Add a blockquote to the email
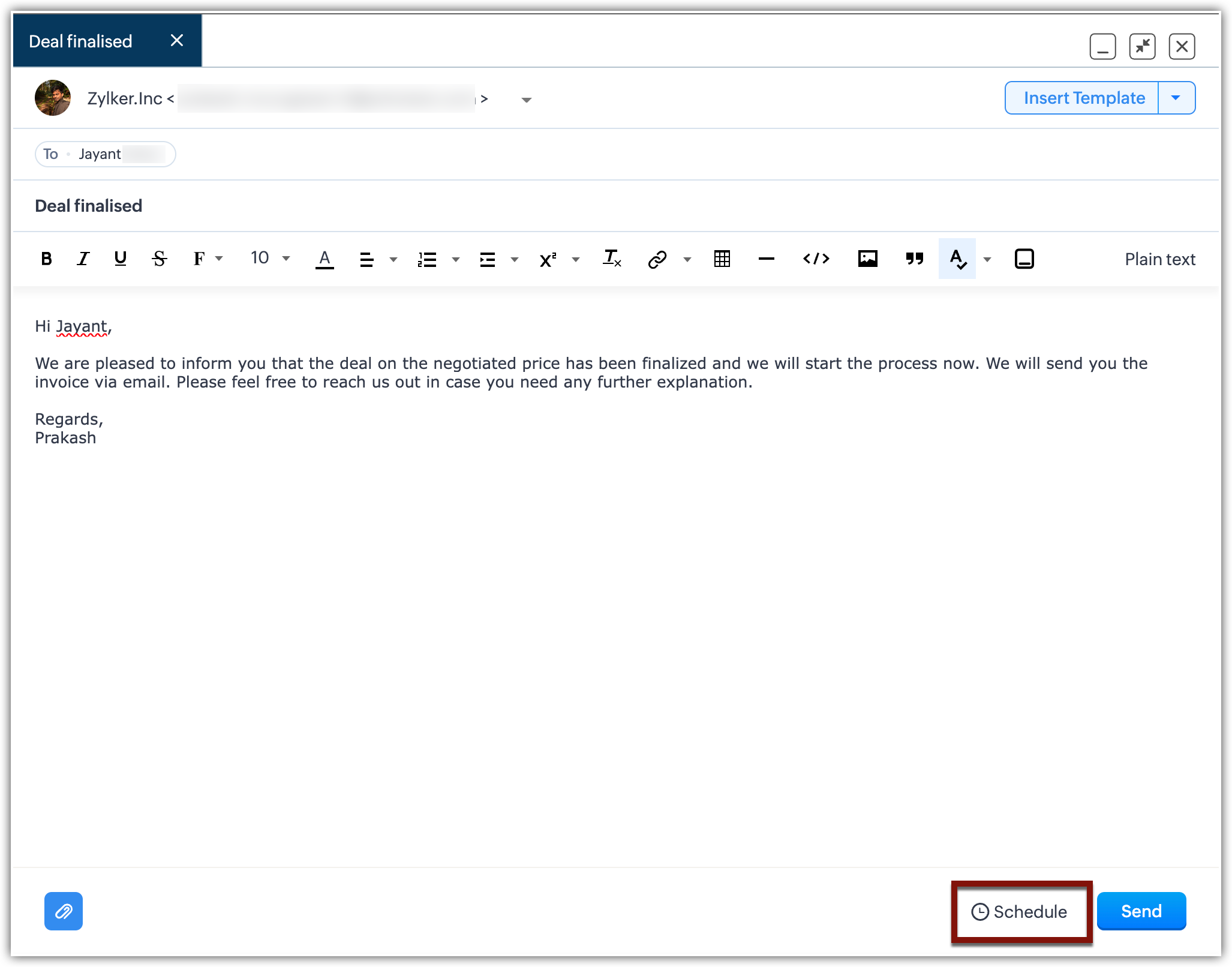Screen dimensions: 1232x967 (914, 259)
